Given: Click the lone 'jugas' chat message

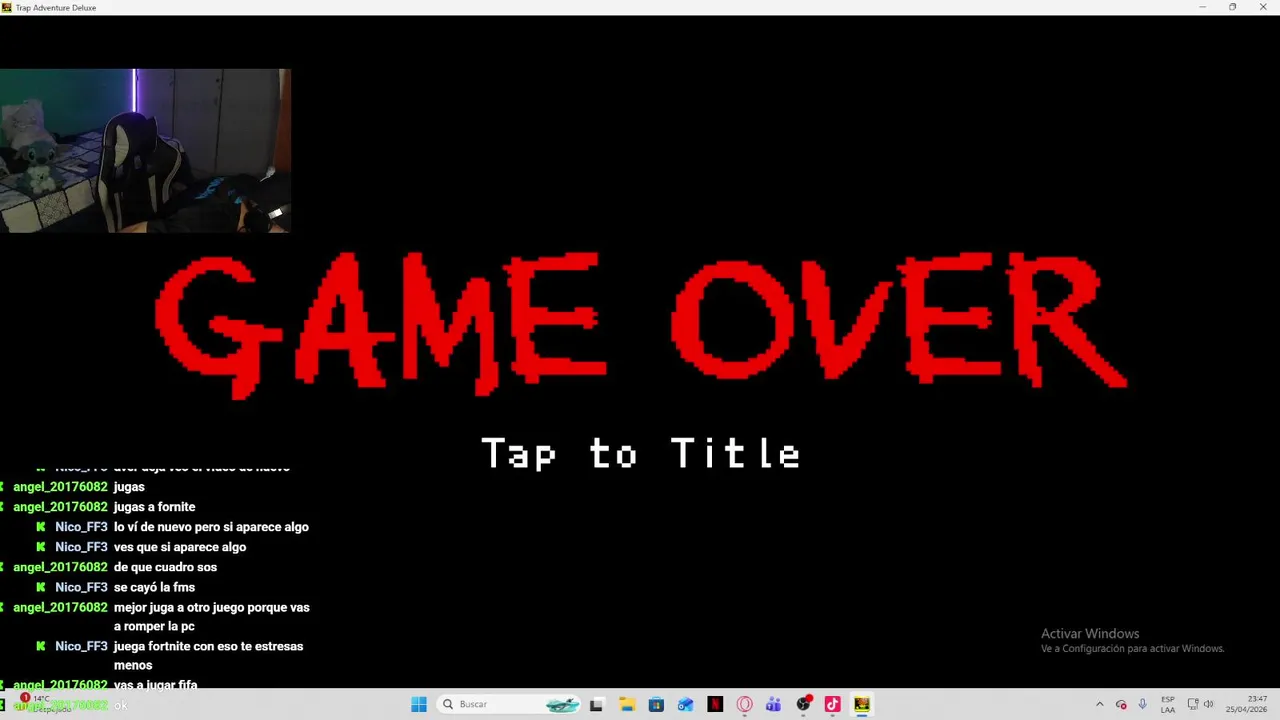Looking at the screenshot, I should [129, 487].
